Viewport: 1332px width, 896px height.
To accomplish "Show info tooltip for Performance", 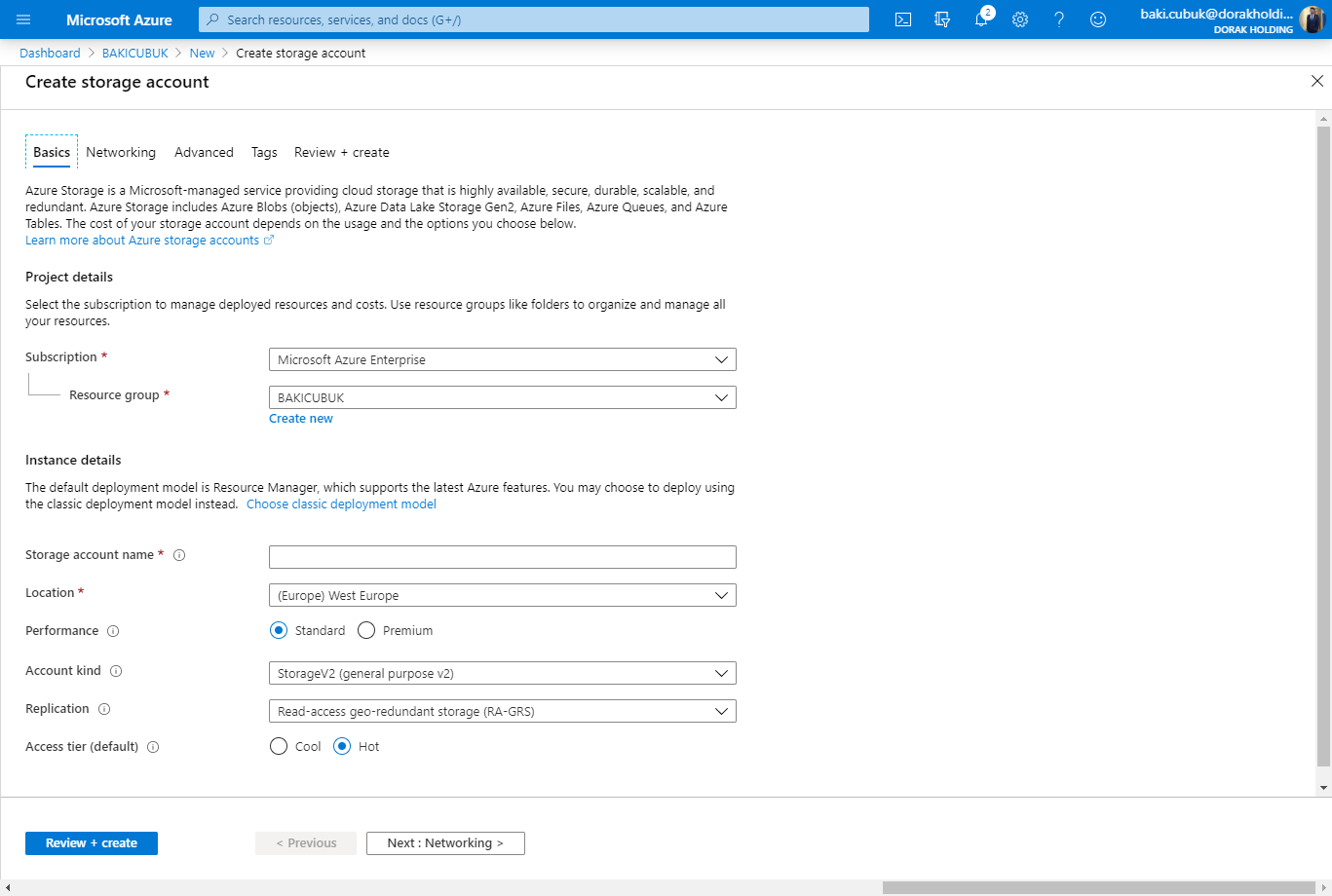I will pos(113,631).
